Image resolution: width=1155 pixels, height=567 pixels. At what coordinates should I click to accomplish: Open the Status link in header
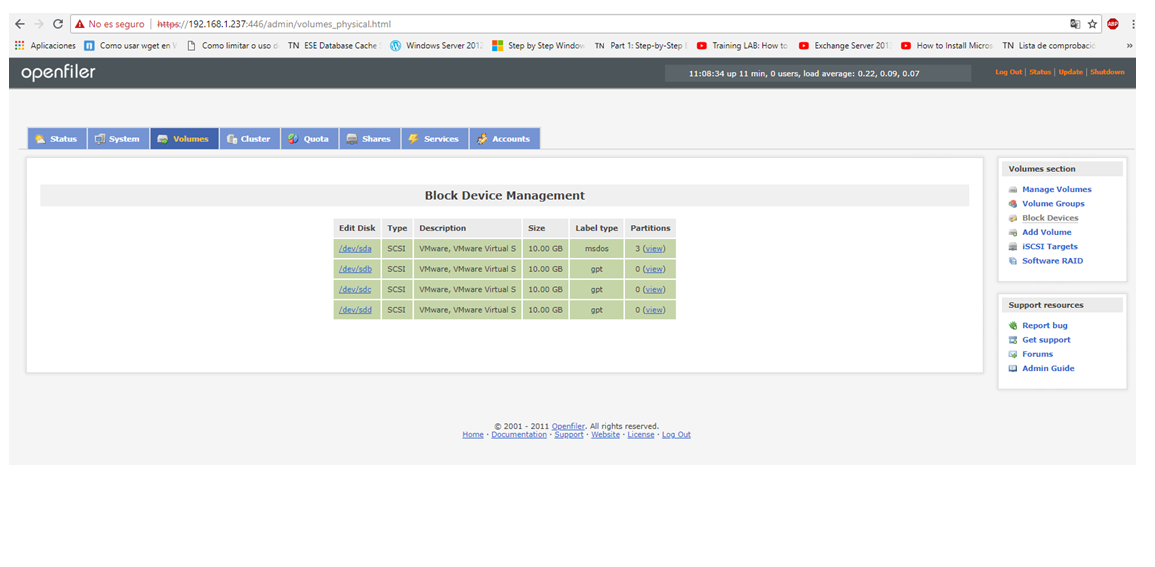[1040, 72]
